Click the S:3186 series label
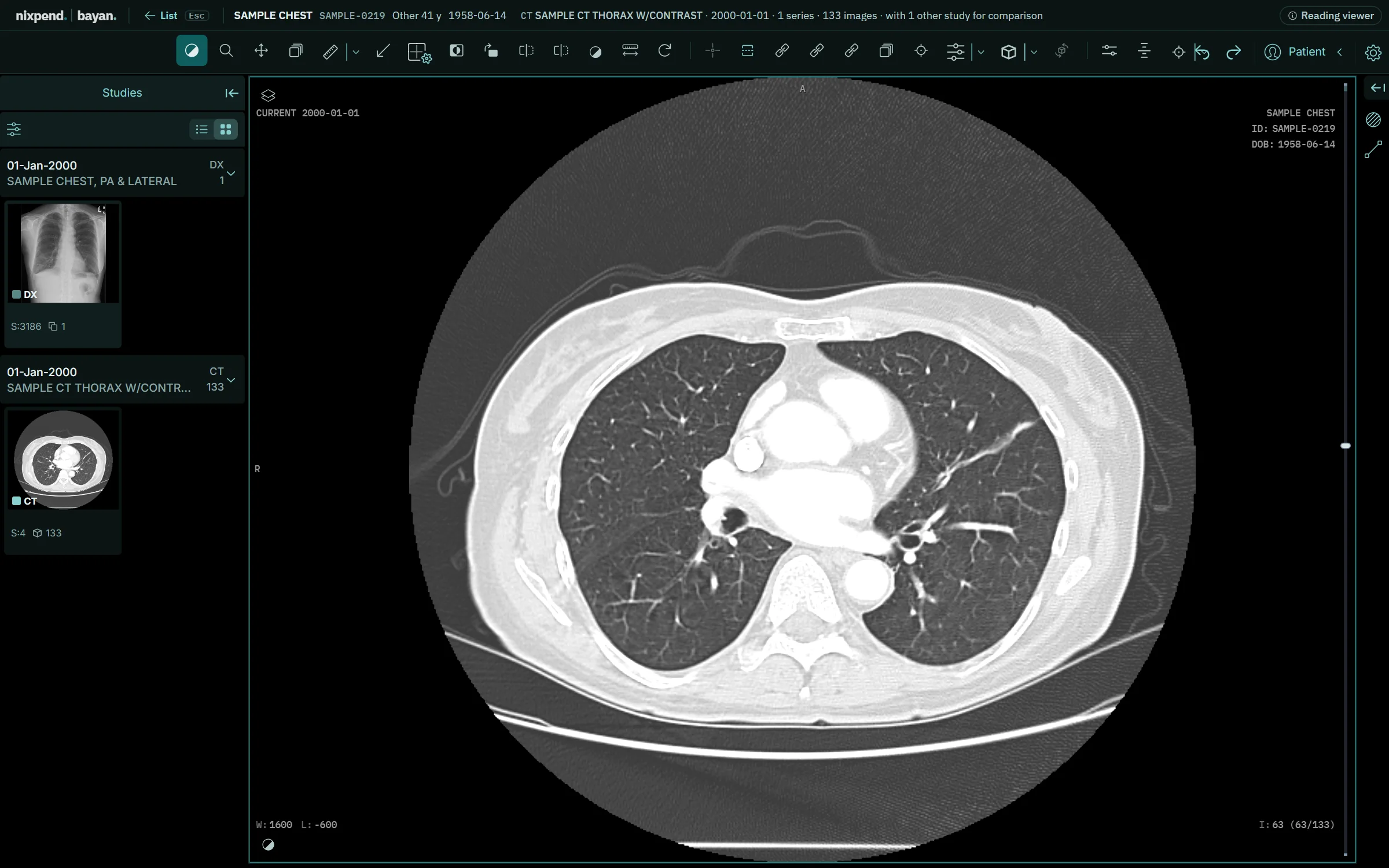 click(26, 326)
